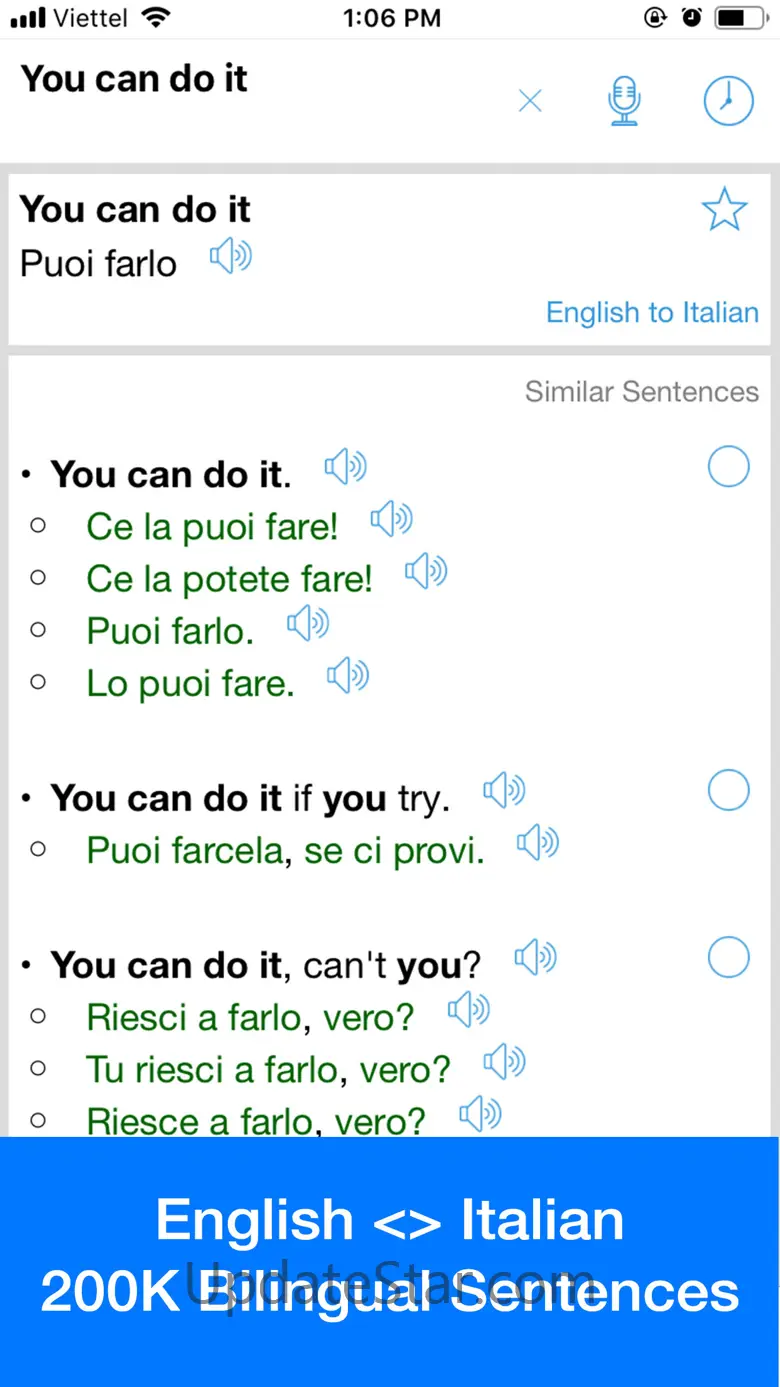This screenshot has width=780, height=1387.
Task: Play audio for main translation "Puoi farlo"
Action: [231, 258]
